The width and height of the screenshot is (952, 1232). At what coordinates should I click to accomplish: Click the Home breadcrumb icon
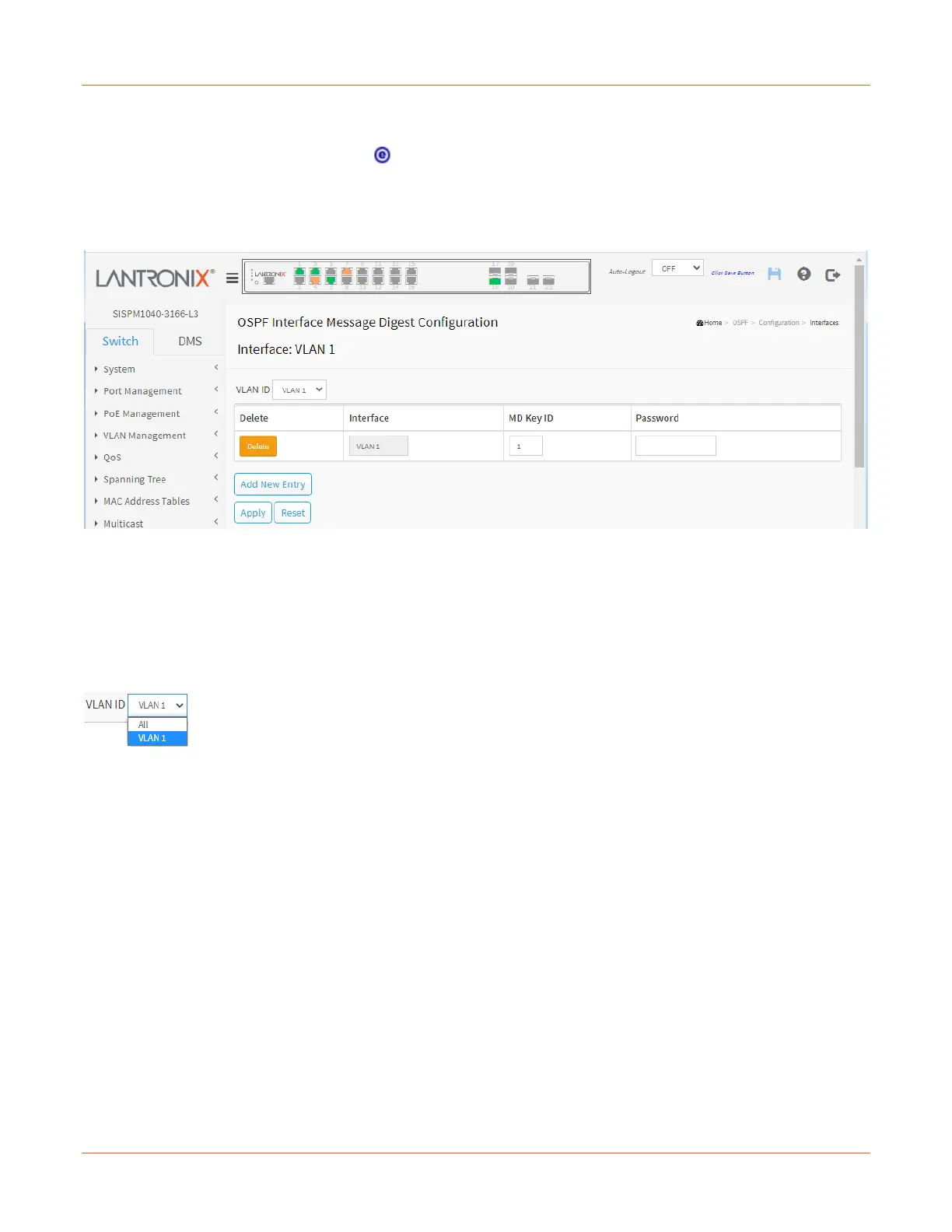[699, 323]
